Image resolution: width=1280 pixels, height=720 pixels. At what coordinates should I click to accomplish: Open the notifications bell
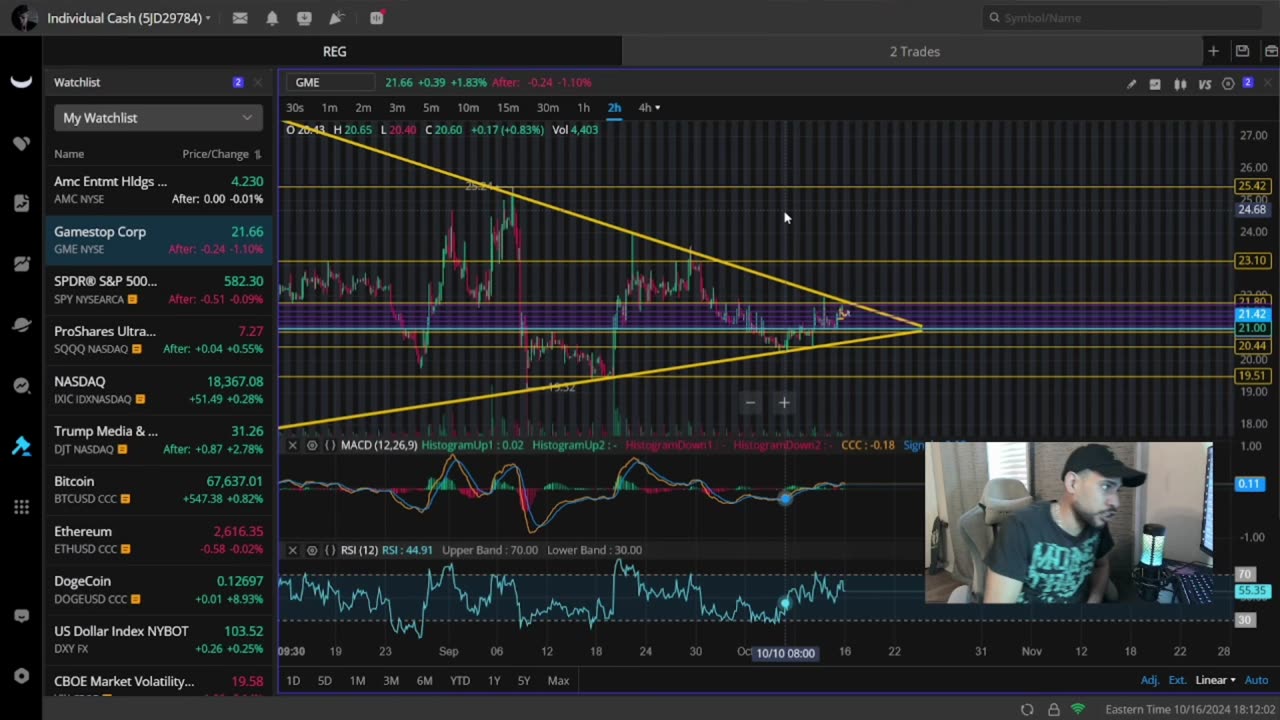tap(272, 18)
